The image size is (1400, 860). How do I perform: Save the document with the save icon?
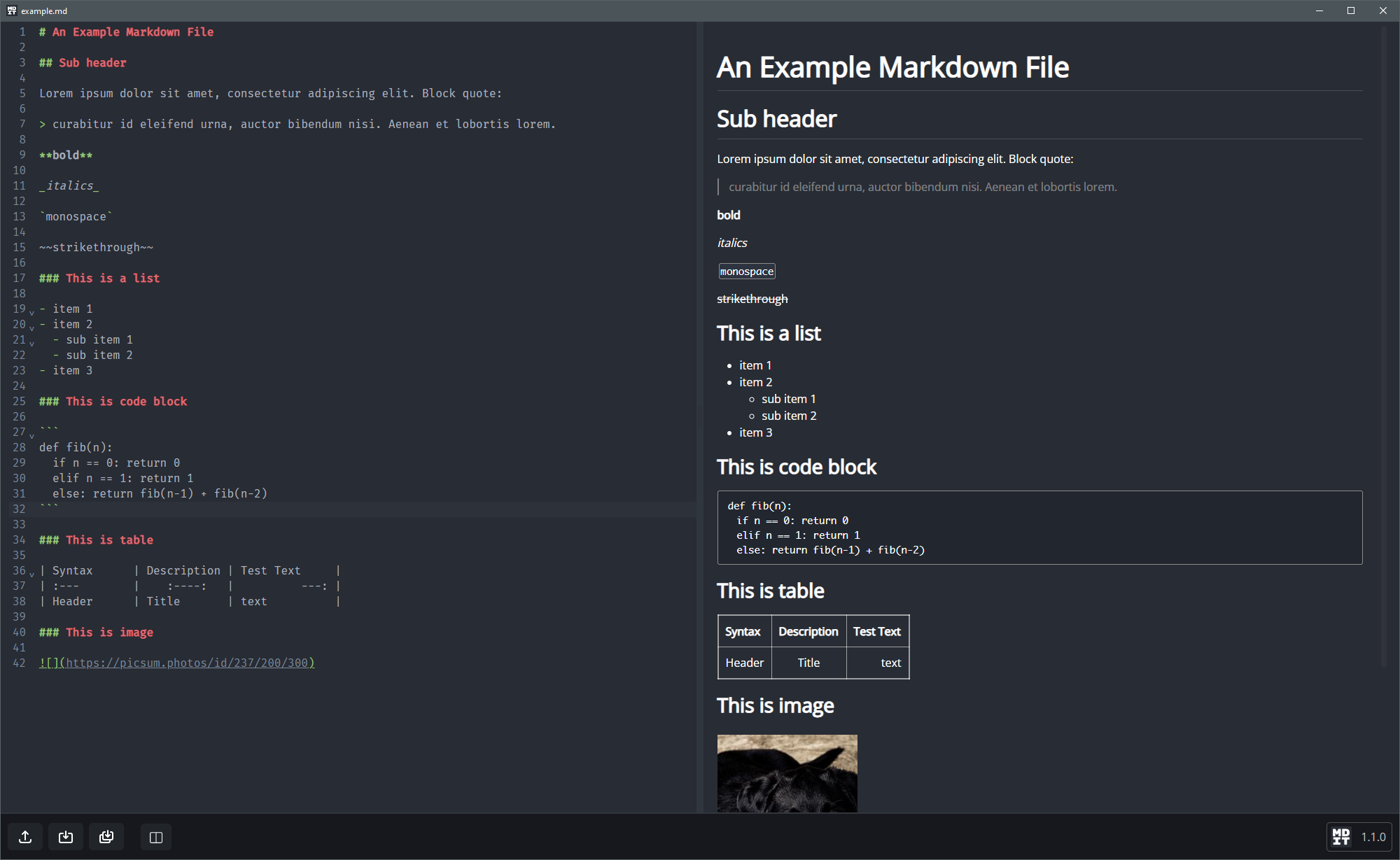point(64,837)
